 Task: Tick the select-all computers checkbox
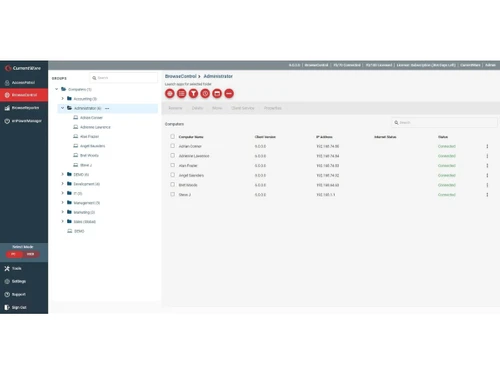point(172,136)
